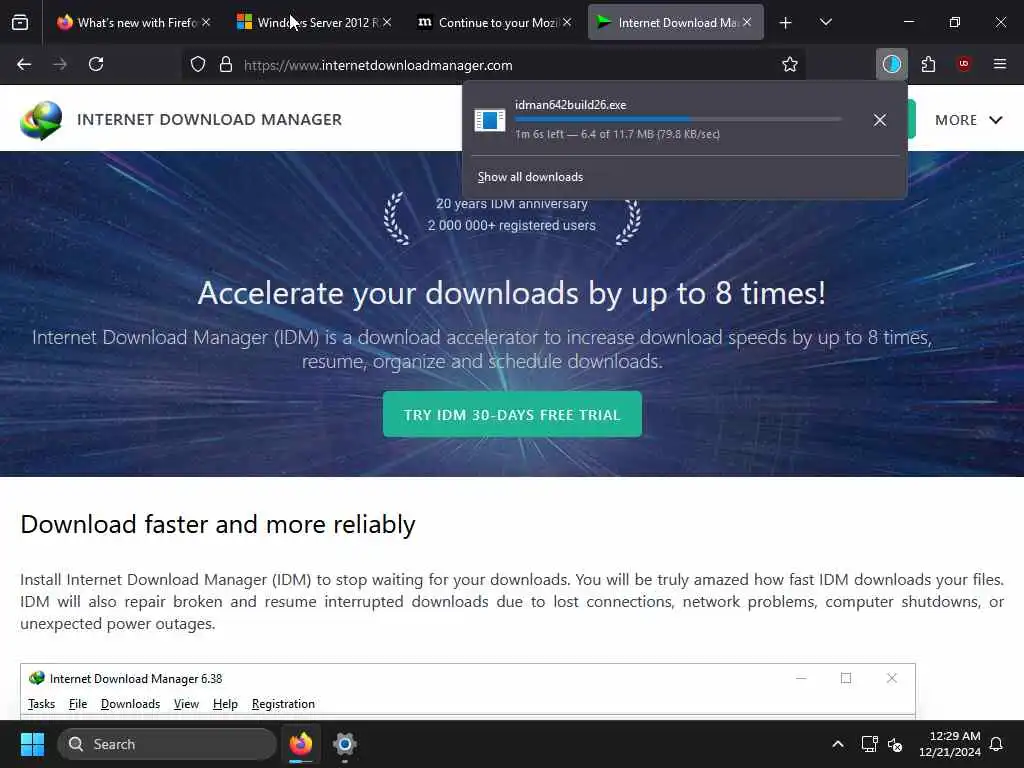Viewport: 1024px width, 768px height.
Task: Open Downloads menu in IDM 6.38 image
Action: click(130, 704)
